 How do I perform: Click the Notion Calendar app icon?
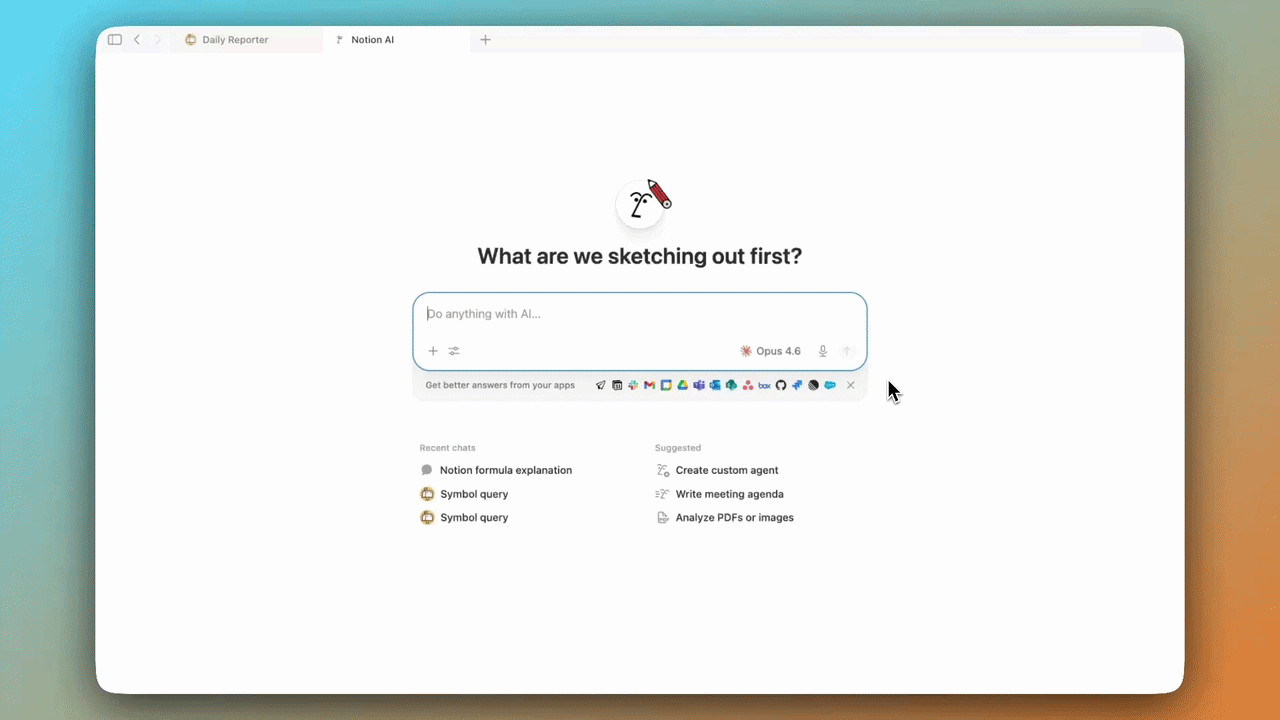[x=617, y=385]
